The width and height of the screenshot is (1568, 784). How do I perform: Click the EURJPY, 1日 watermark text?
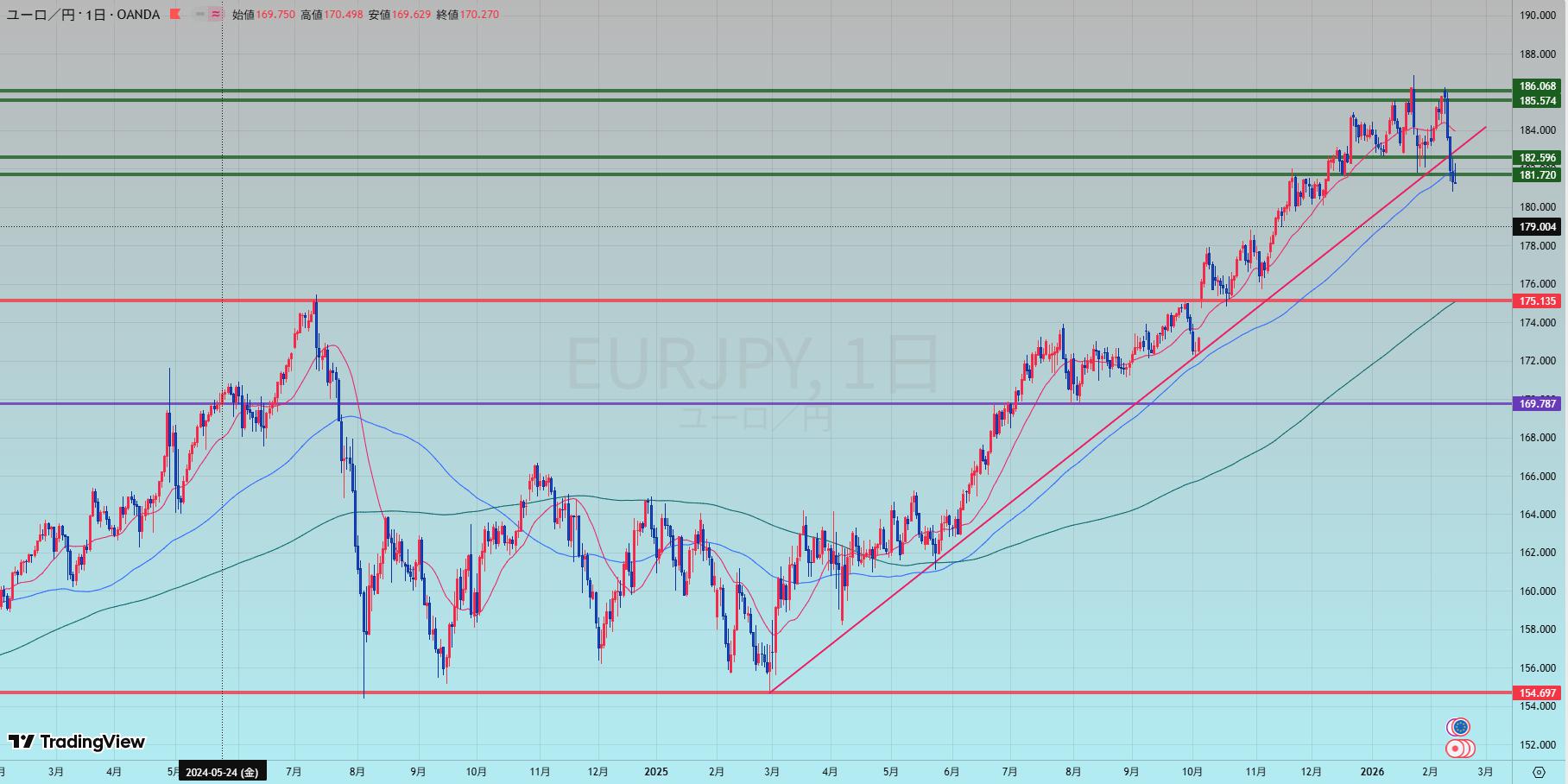click(751, 364)
